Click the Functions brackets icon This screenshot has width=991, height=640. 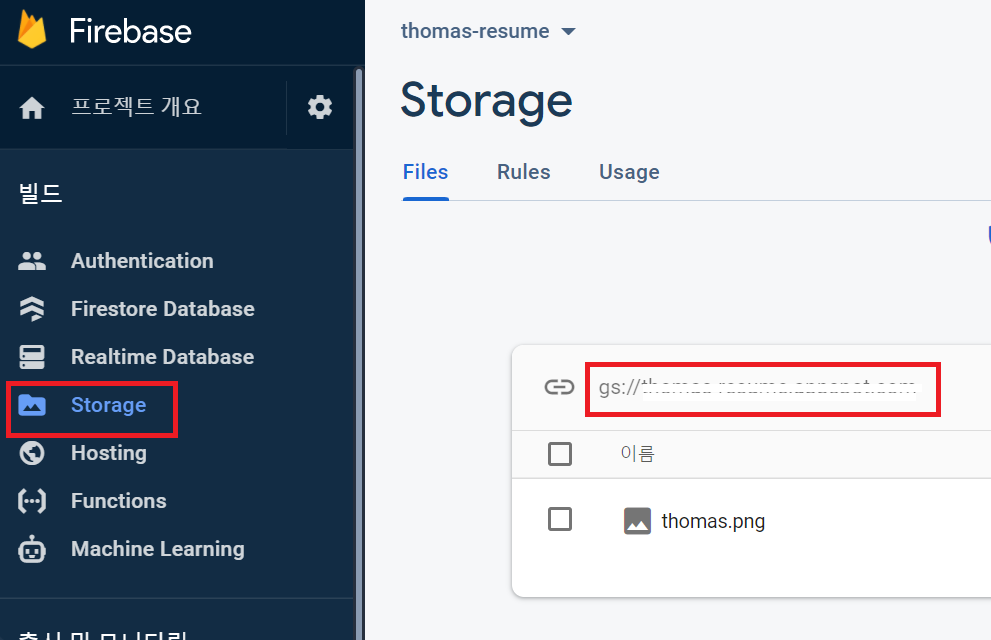32,501
